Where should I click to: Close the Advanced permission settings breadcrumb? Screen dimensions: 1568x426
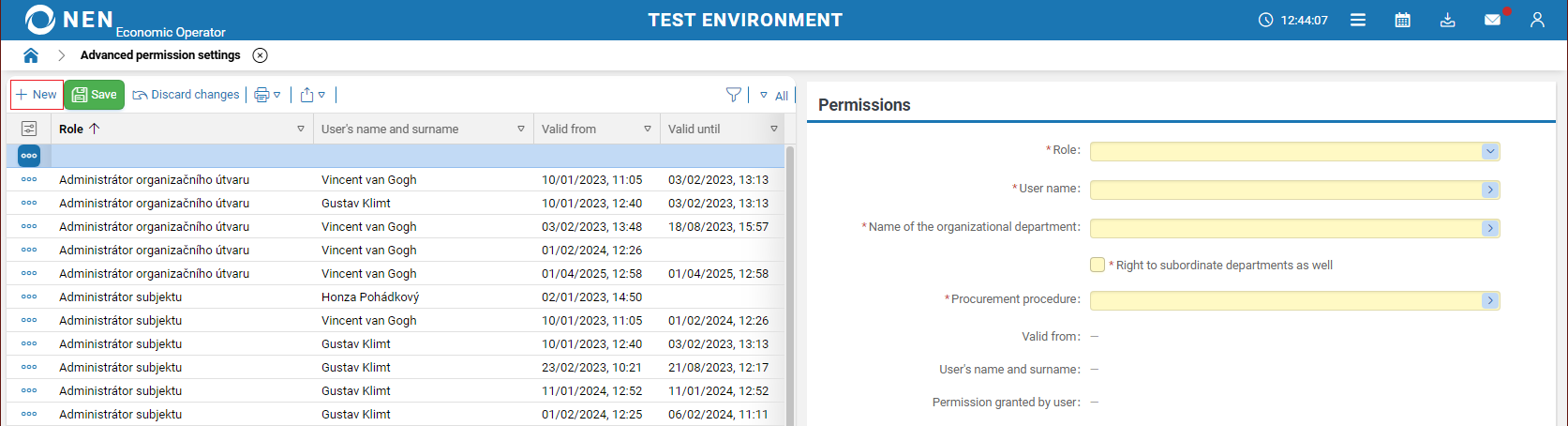pos(261,55)
